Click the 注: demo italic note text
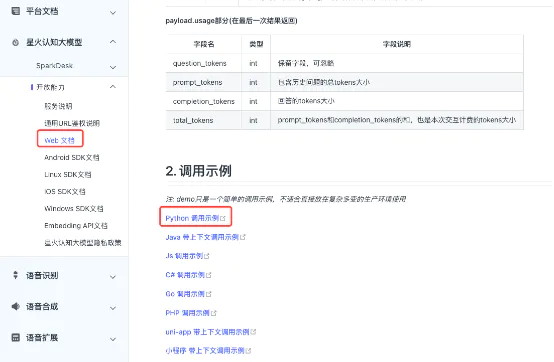Screen dimensions: 554x362 (285, 199)
